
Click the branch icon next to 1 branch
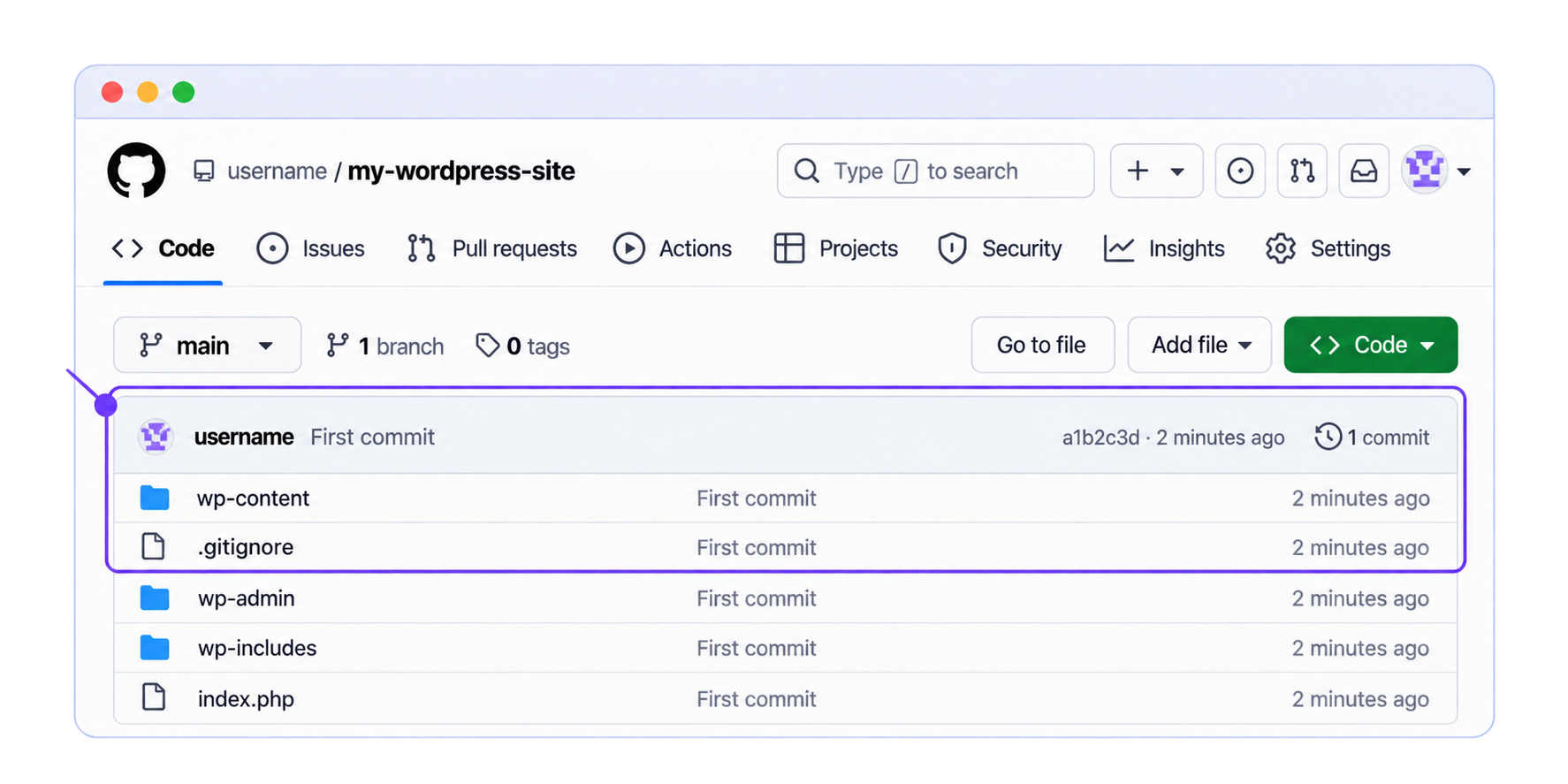(337, 345)
